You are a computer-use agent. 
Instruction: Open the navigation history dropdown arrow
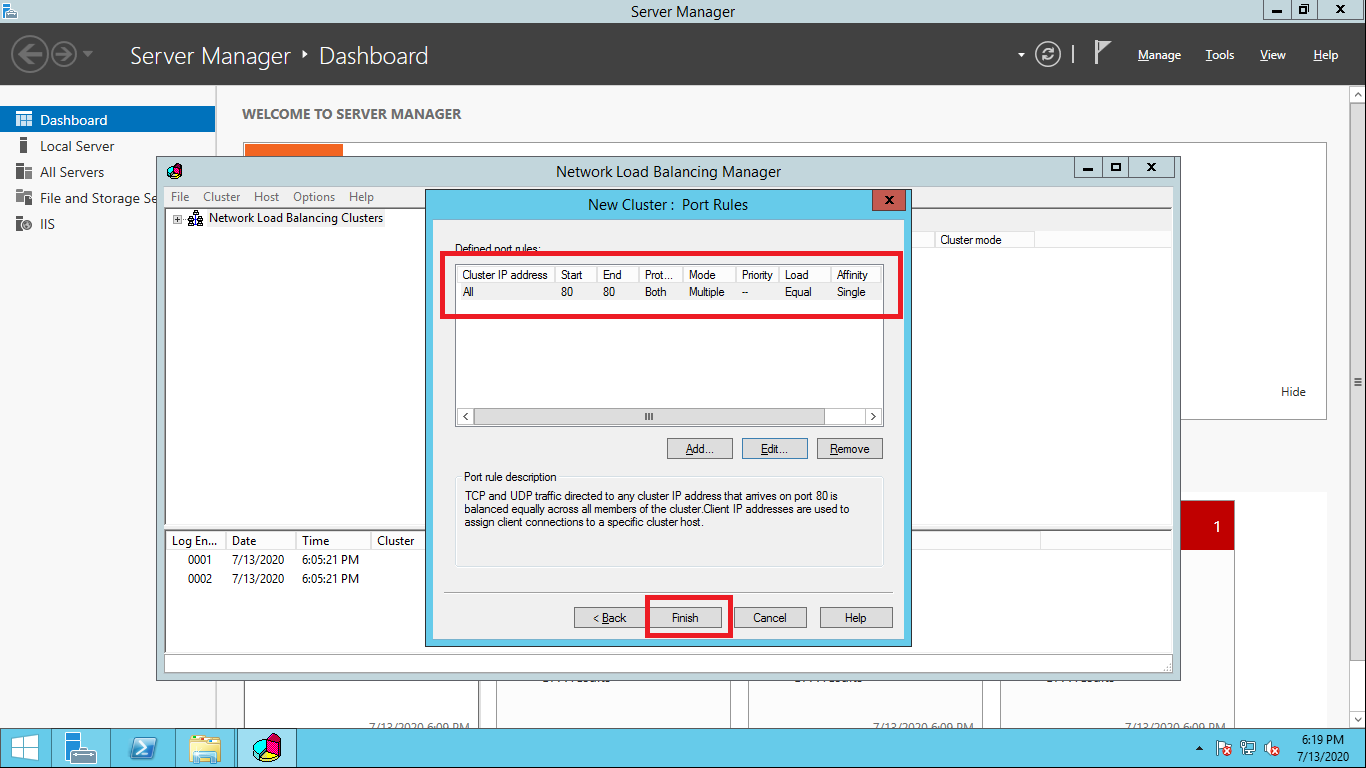click(x=88, y=54)
